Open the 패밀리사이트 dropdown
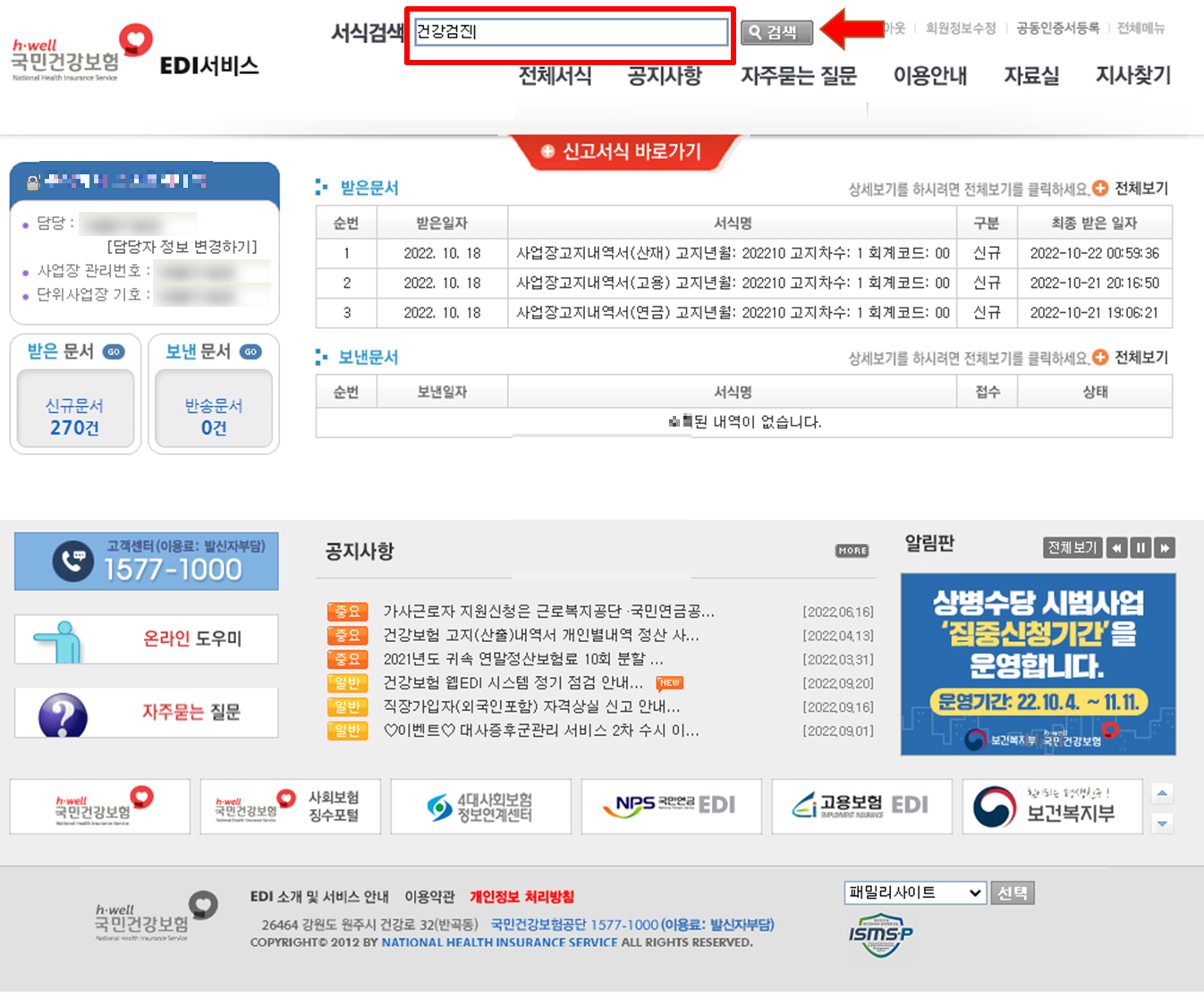Screen dimensions: 1204x1006 pyautogui.click(x=914, y=892)
